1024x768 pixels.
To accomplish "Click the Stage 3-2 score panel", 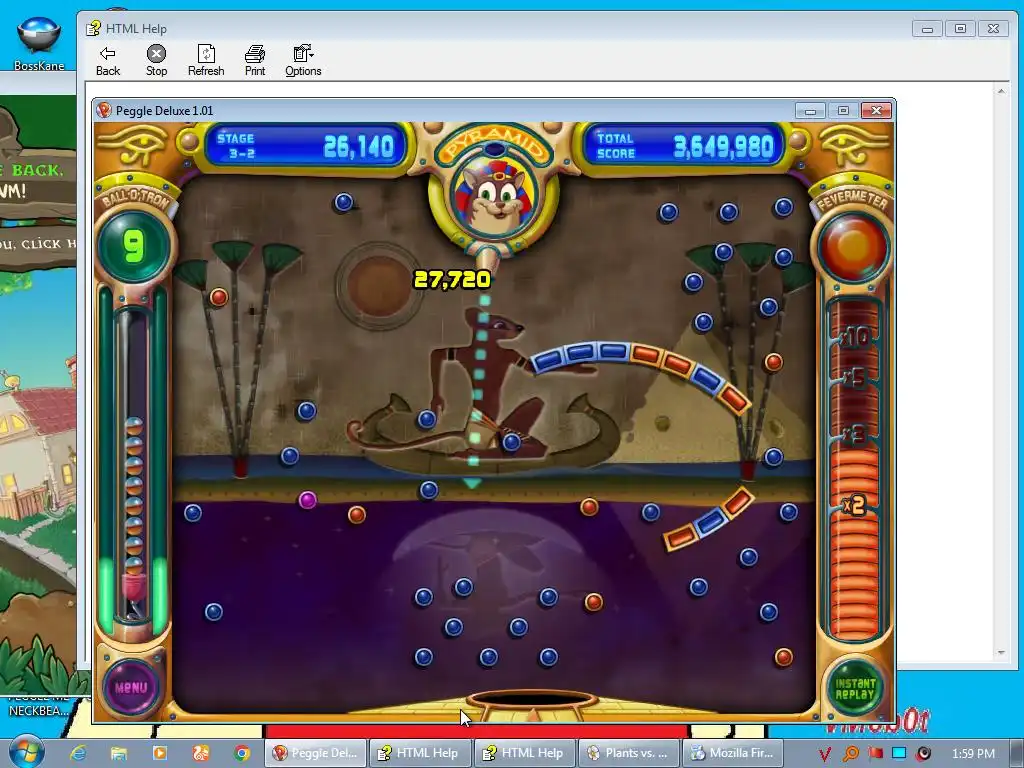I will (306, 146).
